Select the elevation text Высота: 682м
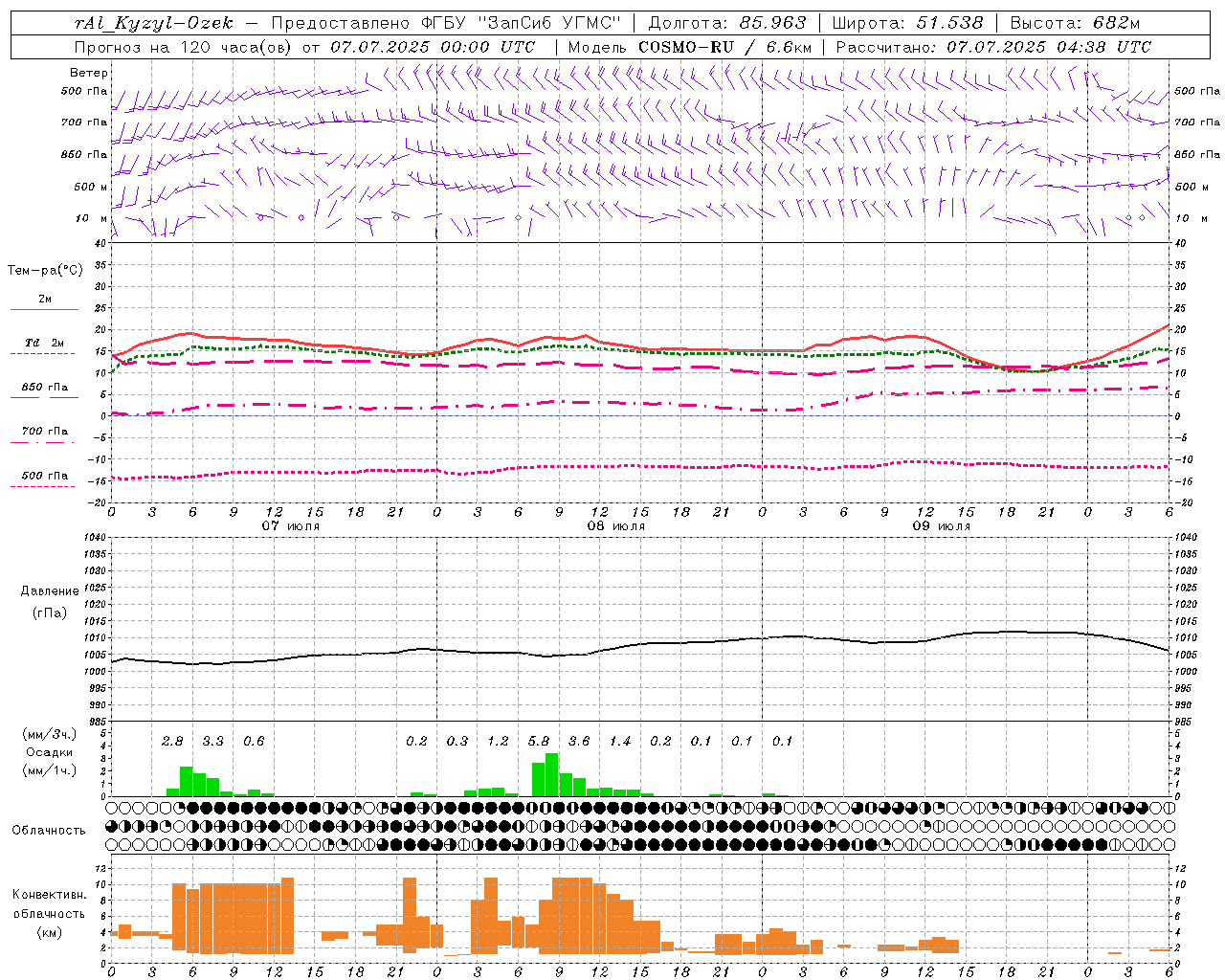Image resolution: width=1225 pixels, height=980 pixels. click(1075, 23)
